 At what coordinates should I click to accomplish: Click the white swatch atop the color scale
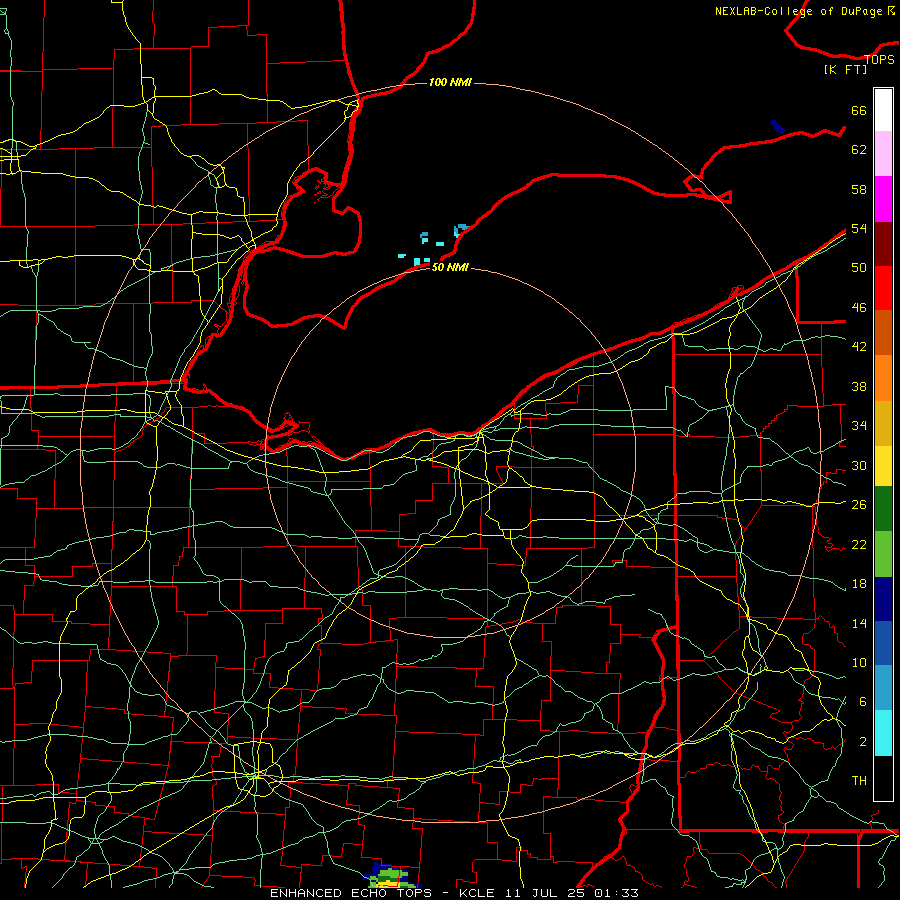click(x=883, y=110)
